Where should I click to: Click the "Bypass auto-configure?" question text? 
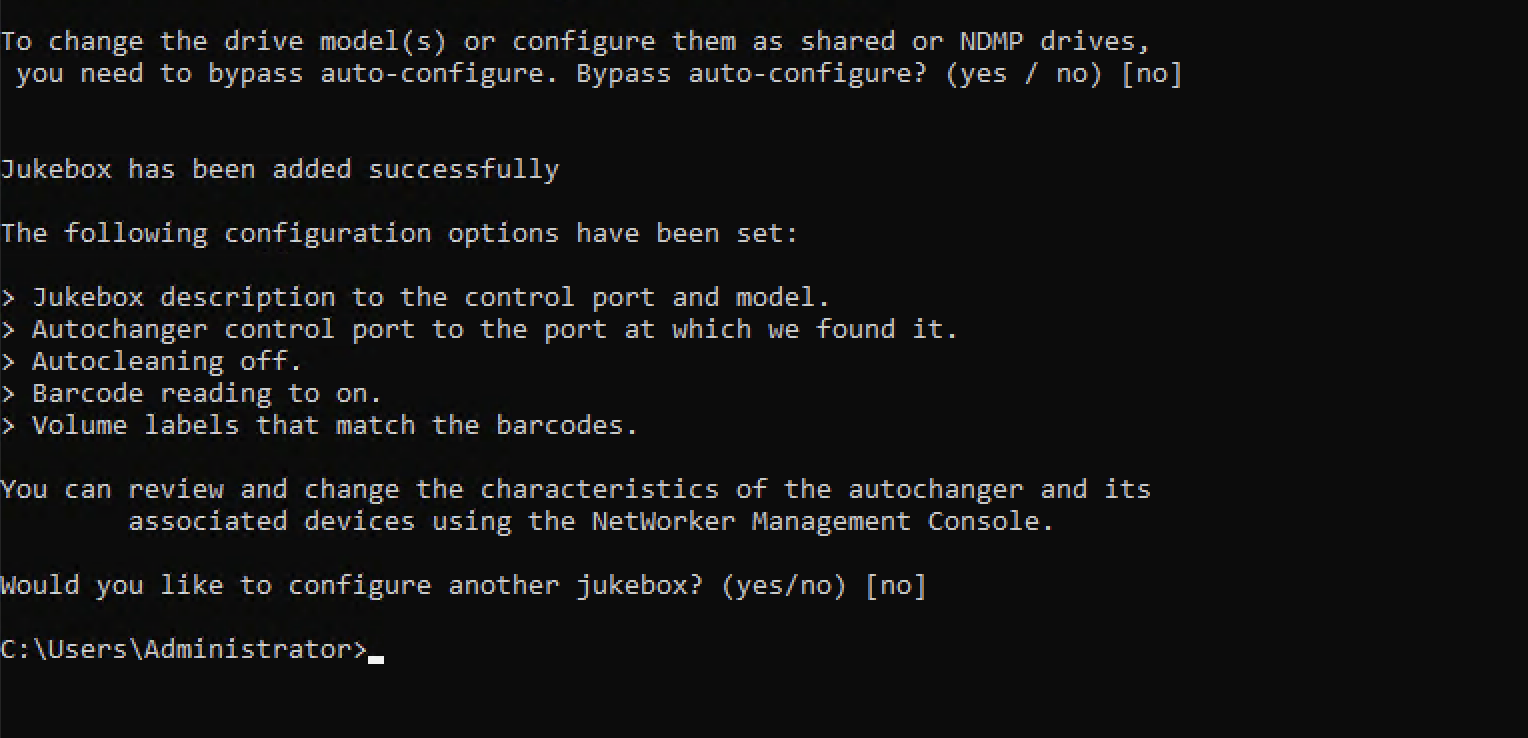[x=750, y=74]
